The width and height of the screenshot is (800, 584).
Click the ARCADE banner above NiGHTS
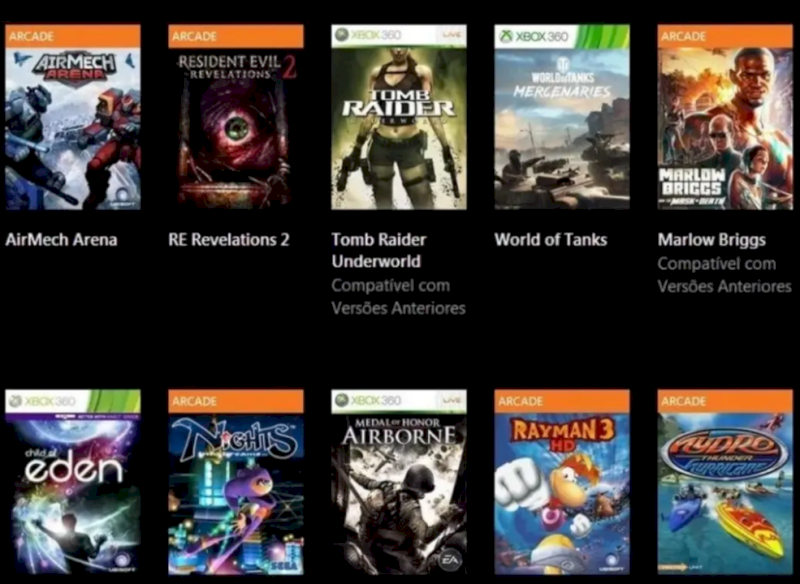click(x=236, y=401)
